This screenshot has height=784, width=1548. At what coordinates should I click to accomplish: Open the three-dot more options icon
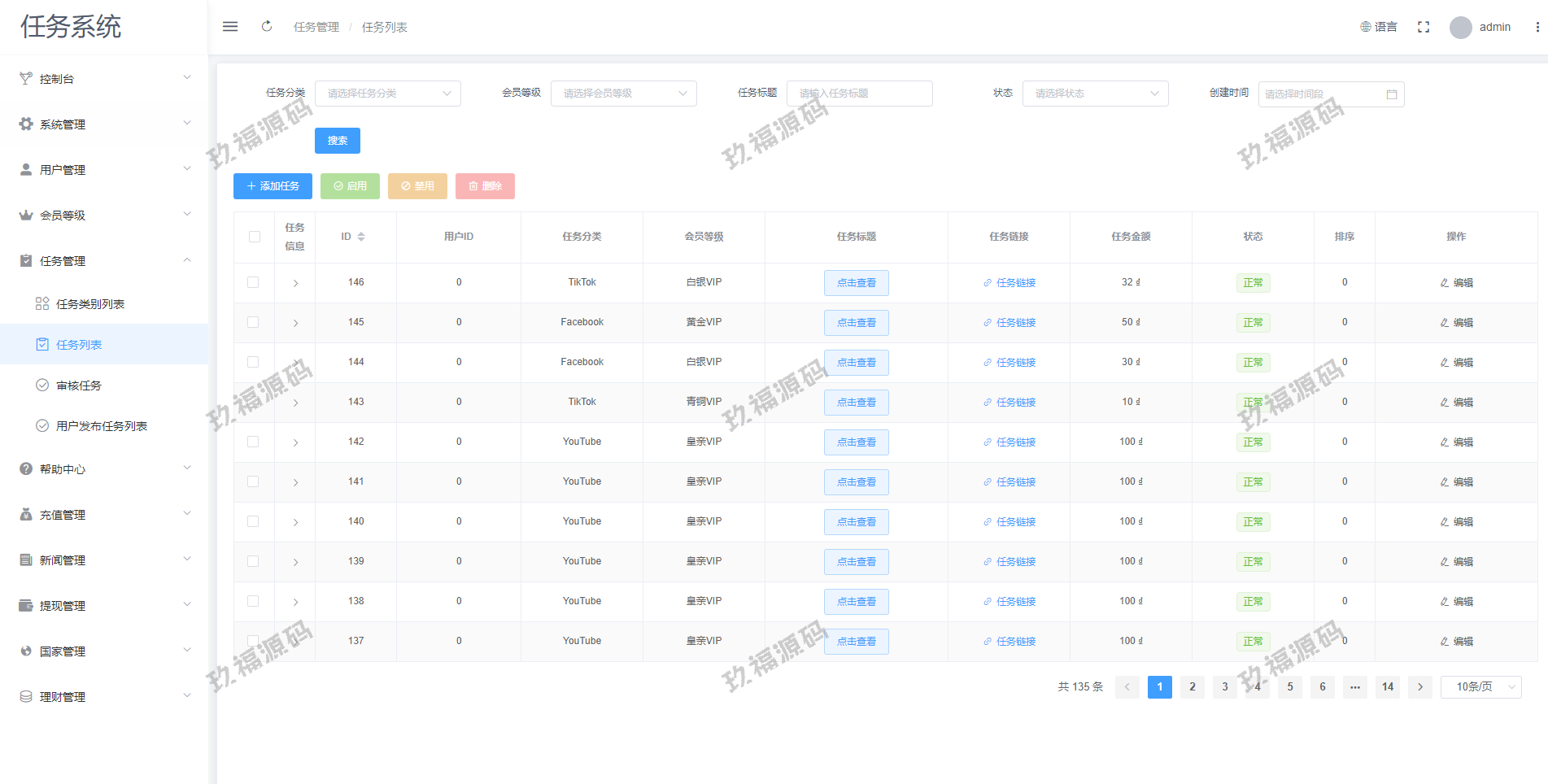(1537, 27)
